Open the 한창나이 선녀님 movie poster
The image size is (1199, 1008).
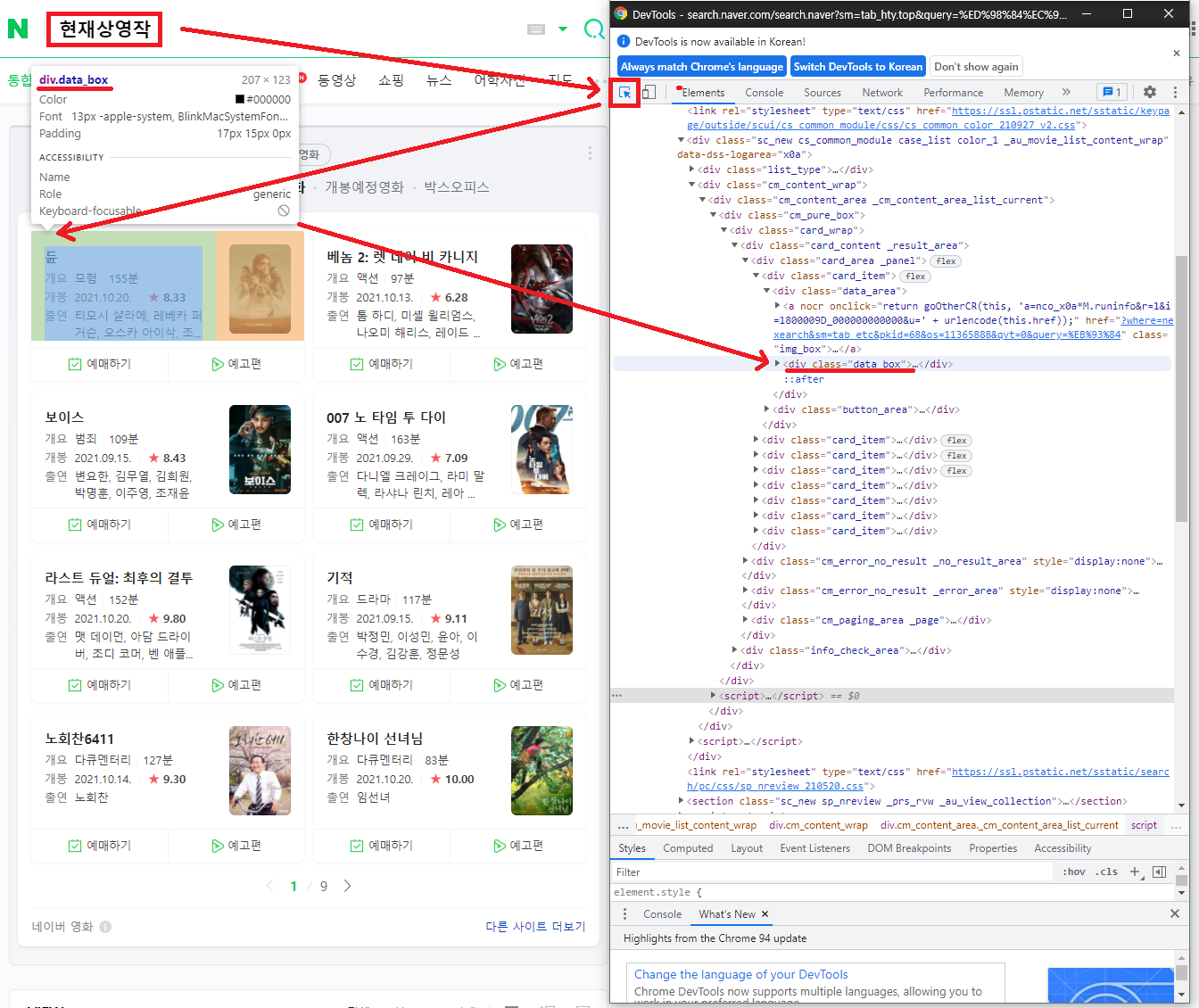[x=542, y=771]
